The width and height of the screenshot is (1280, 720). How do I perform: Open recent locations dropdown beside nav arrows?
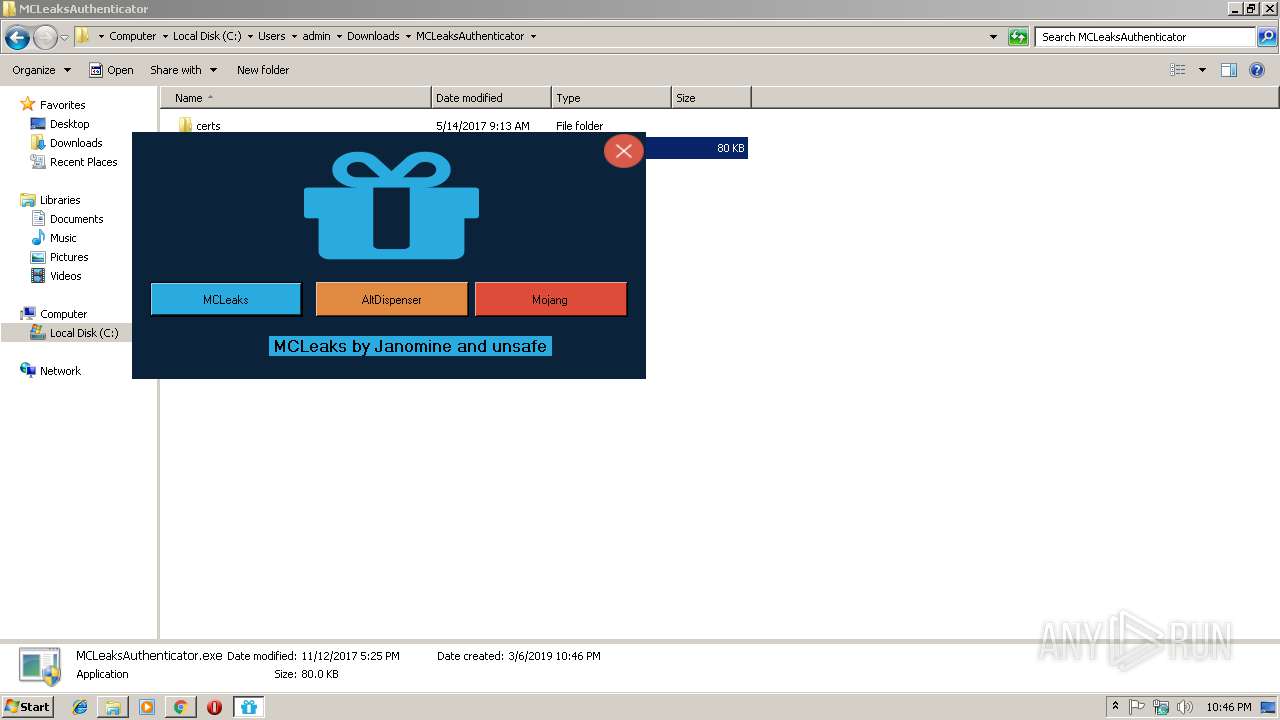(65, 37)
